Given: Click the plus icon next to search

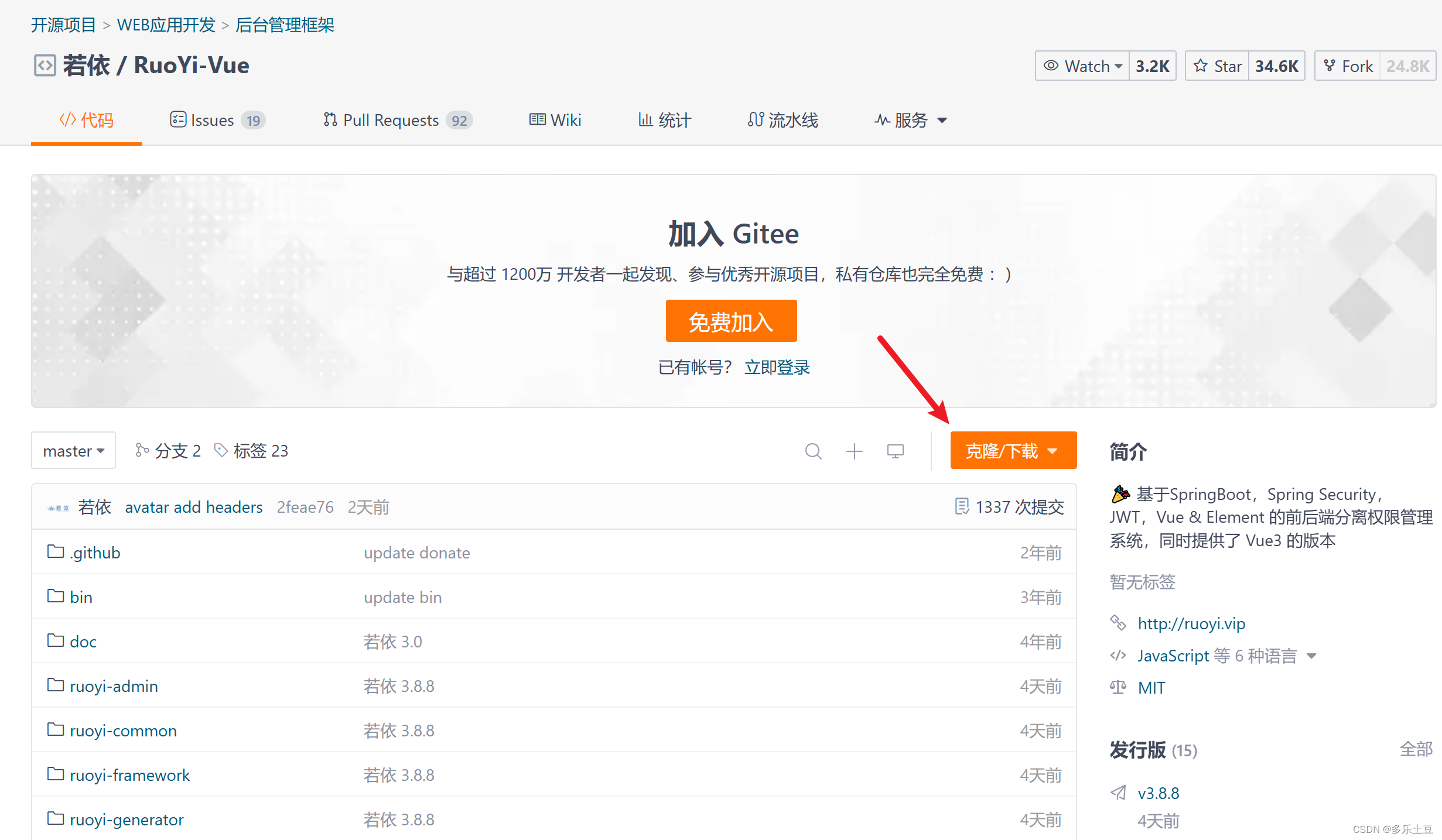Looking at the screenshot, I should (854, 451).
